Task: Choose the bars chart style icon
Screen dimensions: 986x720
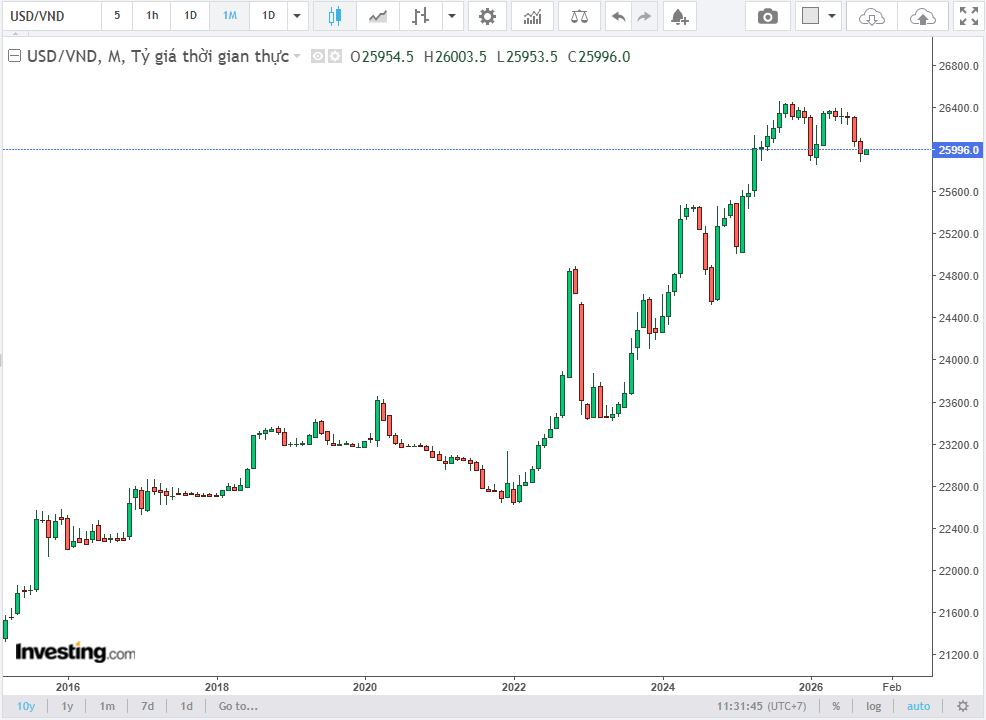Action: (x=420, y=16)
